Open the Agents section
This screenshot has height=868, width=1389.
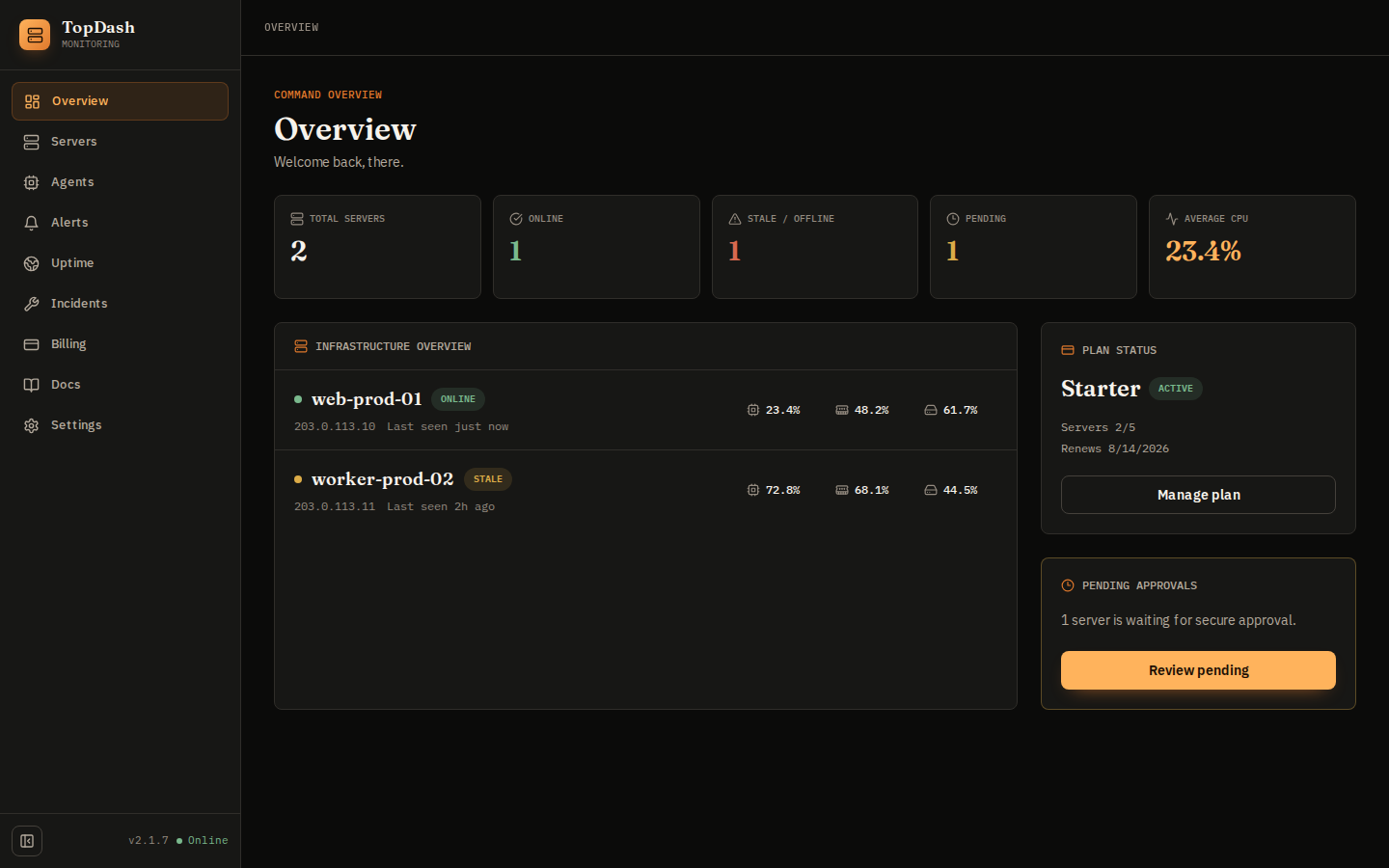(x=120, y=182)
